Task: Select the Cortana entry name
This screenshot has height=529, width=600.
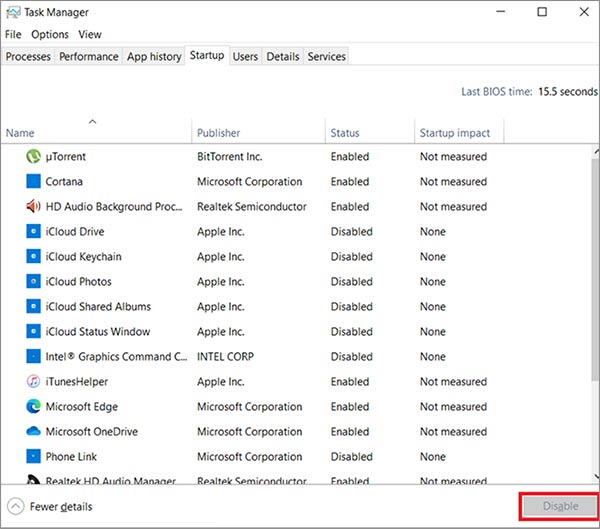Action: 64,181
